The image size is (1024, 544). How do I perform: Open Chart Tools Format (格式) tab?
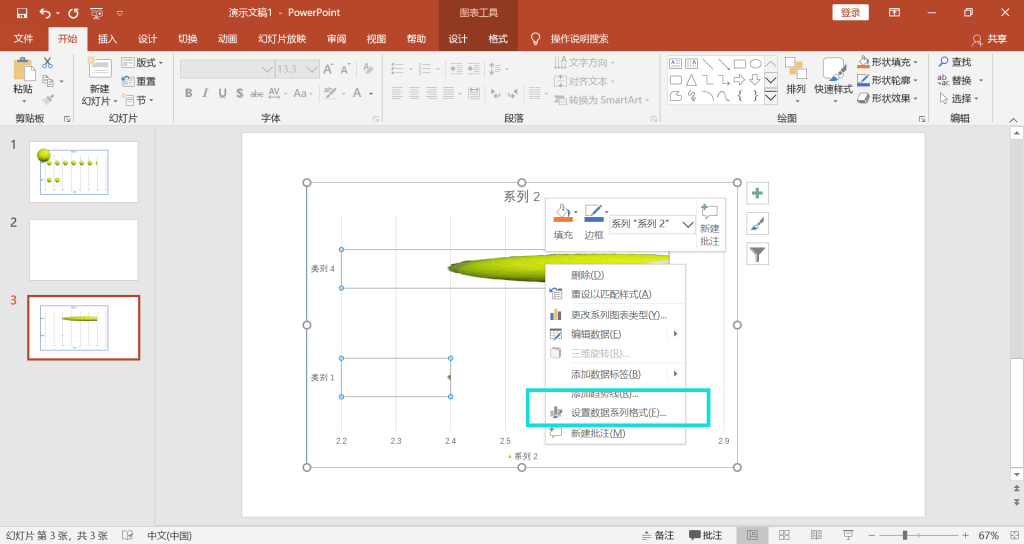point(498,39)
